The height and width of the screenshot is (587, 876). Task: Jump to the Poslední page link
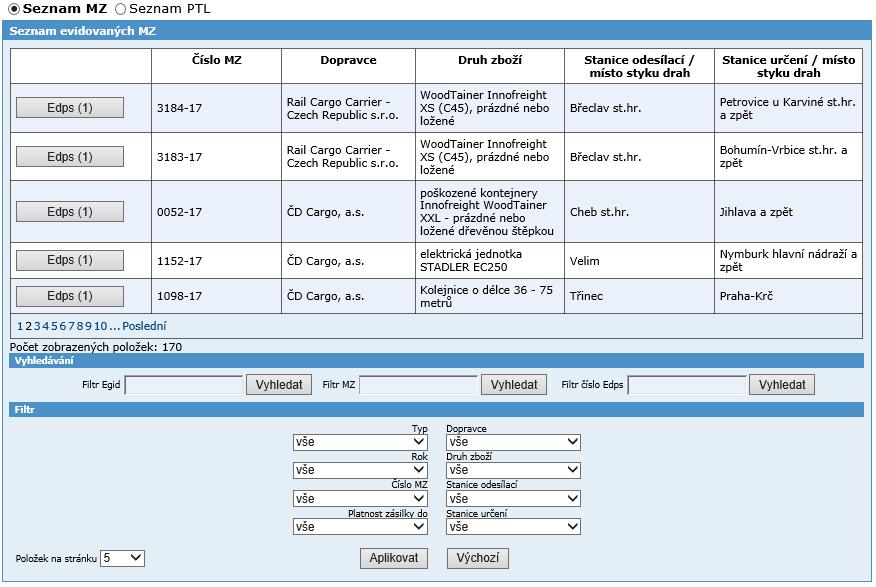(x=144, y=326)
